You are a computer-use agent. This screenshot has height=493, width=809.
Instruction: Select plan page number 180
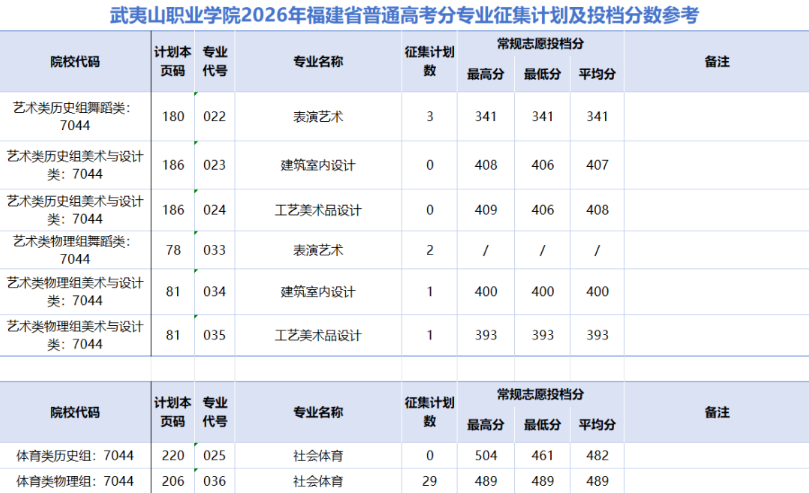(x=173, y=117)
